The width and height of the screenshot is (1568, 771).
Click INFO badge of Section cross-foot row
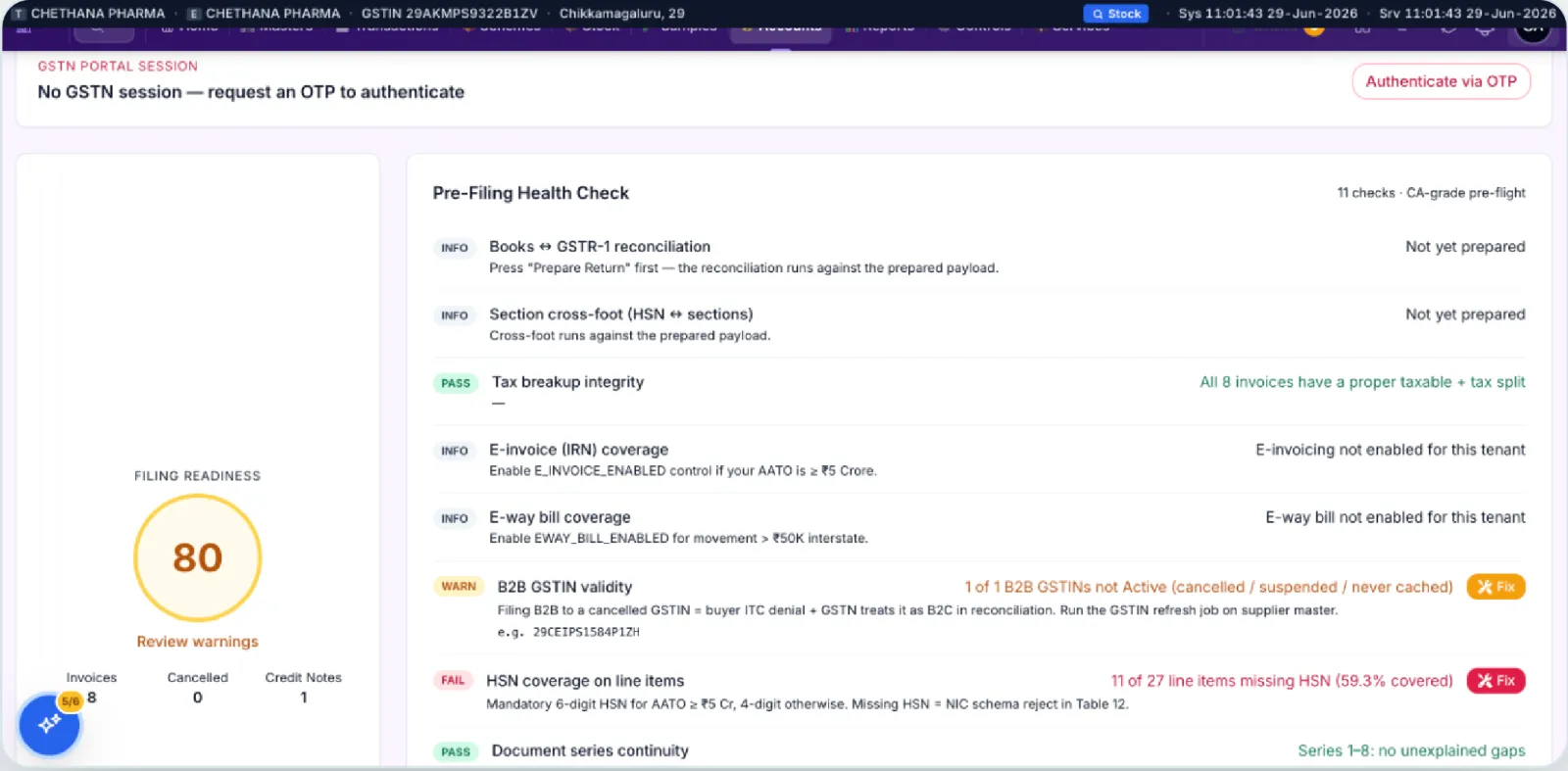coord(454,315)
